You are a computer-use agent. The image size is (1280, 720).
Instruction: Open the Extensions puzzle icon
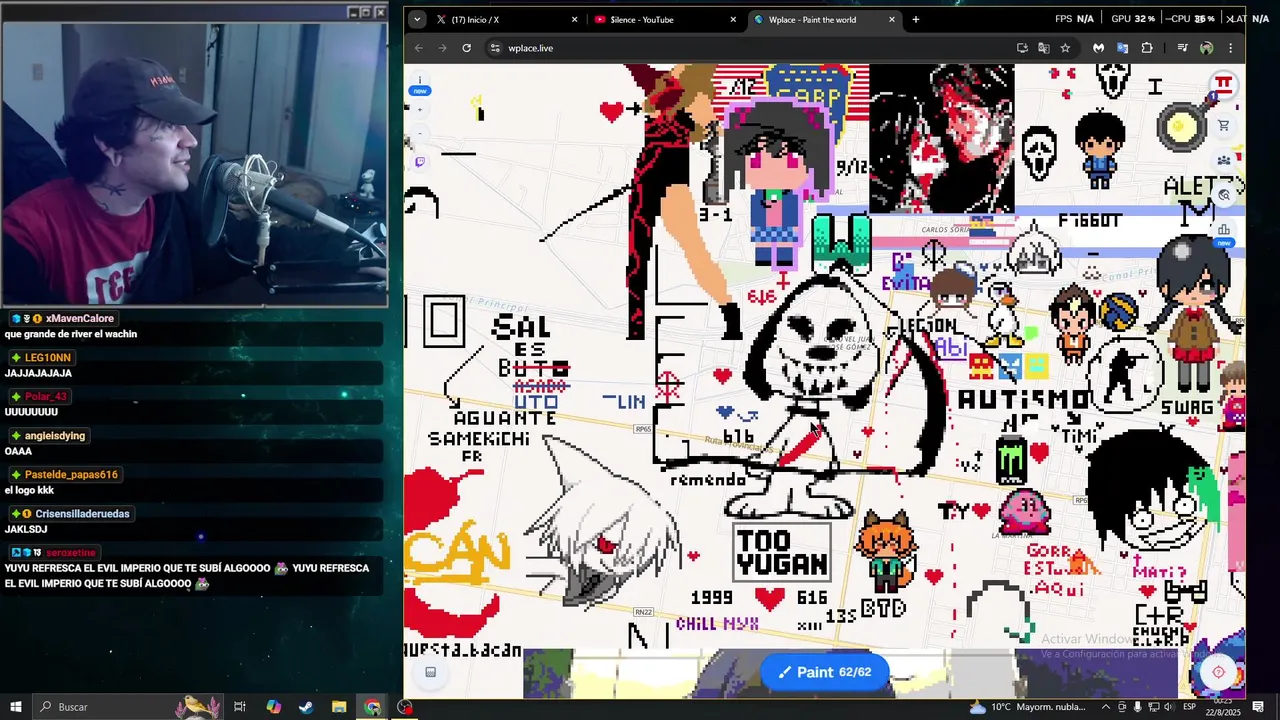[x=1147, y=48]
